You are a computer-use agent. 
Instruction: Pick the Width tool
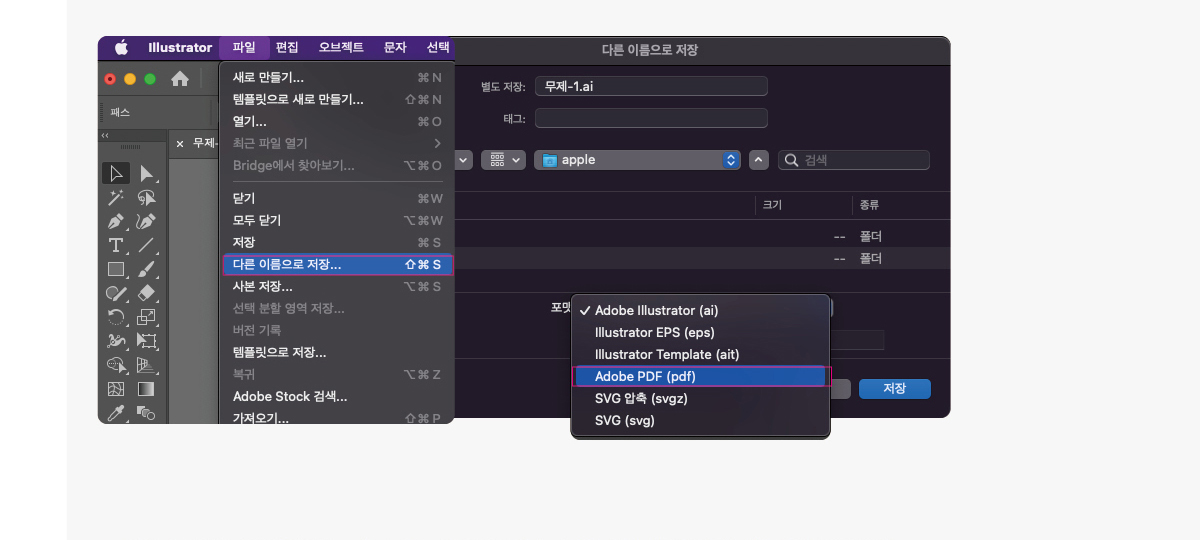pyautogui.click(x=116, y=341)
